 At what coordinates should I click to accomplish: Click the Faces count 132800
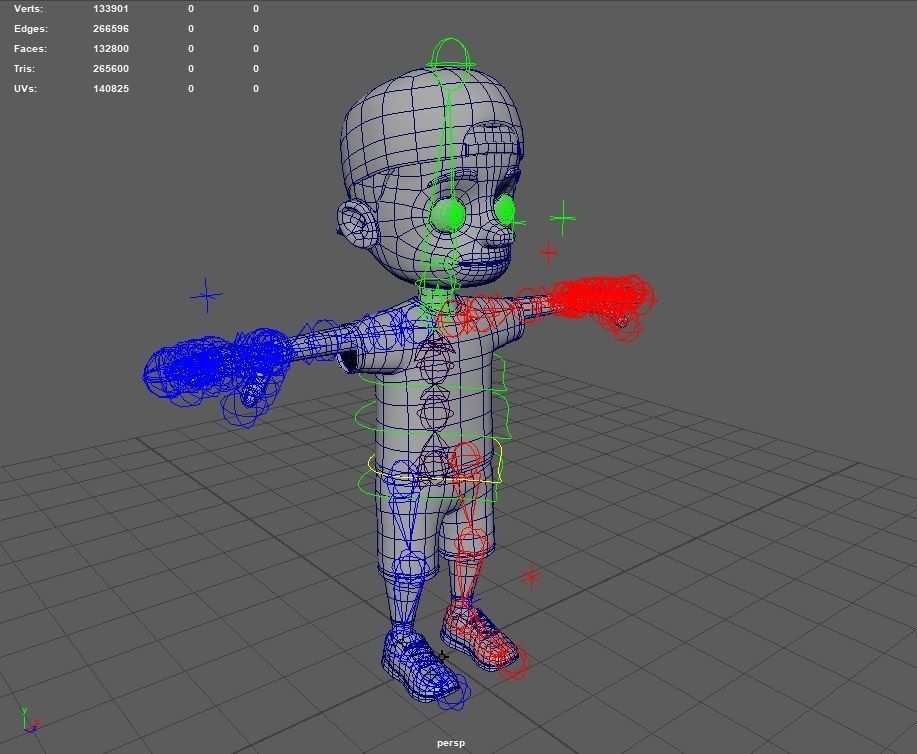(111, 49)
